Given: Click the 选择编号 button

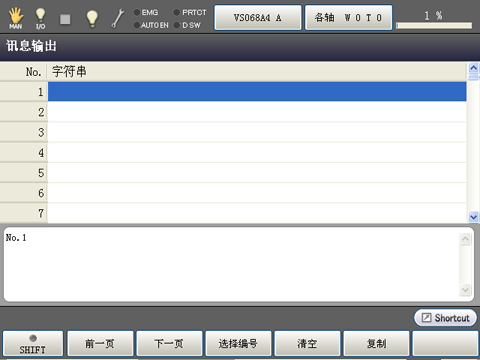Looking at the screenshot, I should [x=238, y=344].
